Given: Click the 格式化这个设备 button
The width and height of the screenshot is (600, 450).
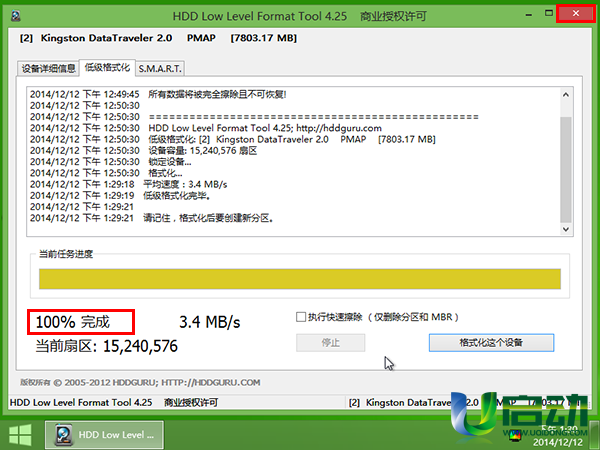Looking at the screenshot, I should coord(491,342).
